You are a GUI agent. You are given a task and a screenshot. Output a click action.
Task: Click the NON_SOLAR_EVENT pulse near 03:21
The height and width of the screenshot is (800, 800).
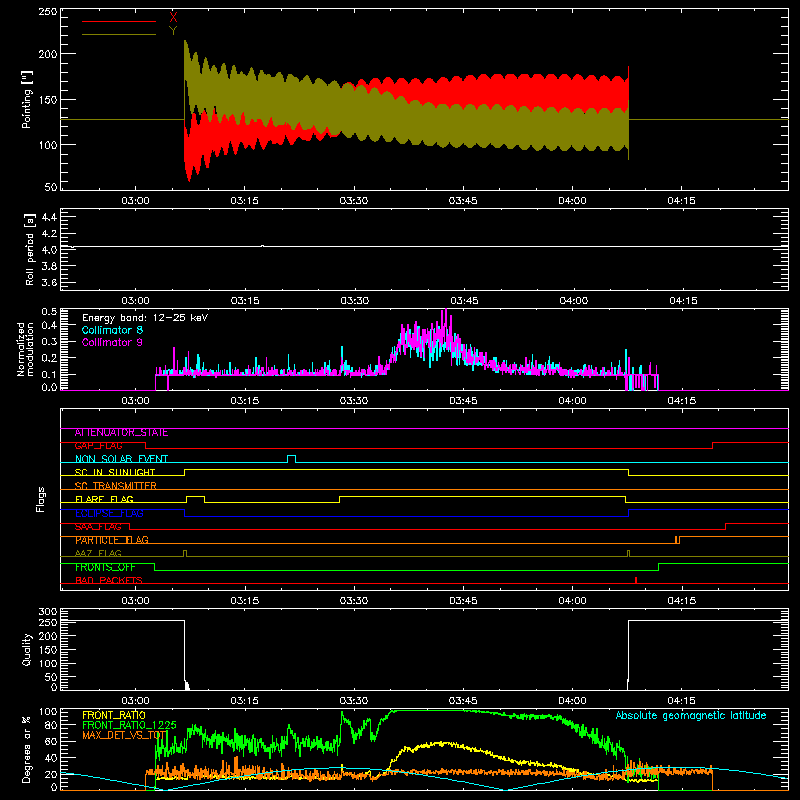tap(291, 459)
